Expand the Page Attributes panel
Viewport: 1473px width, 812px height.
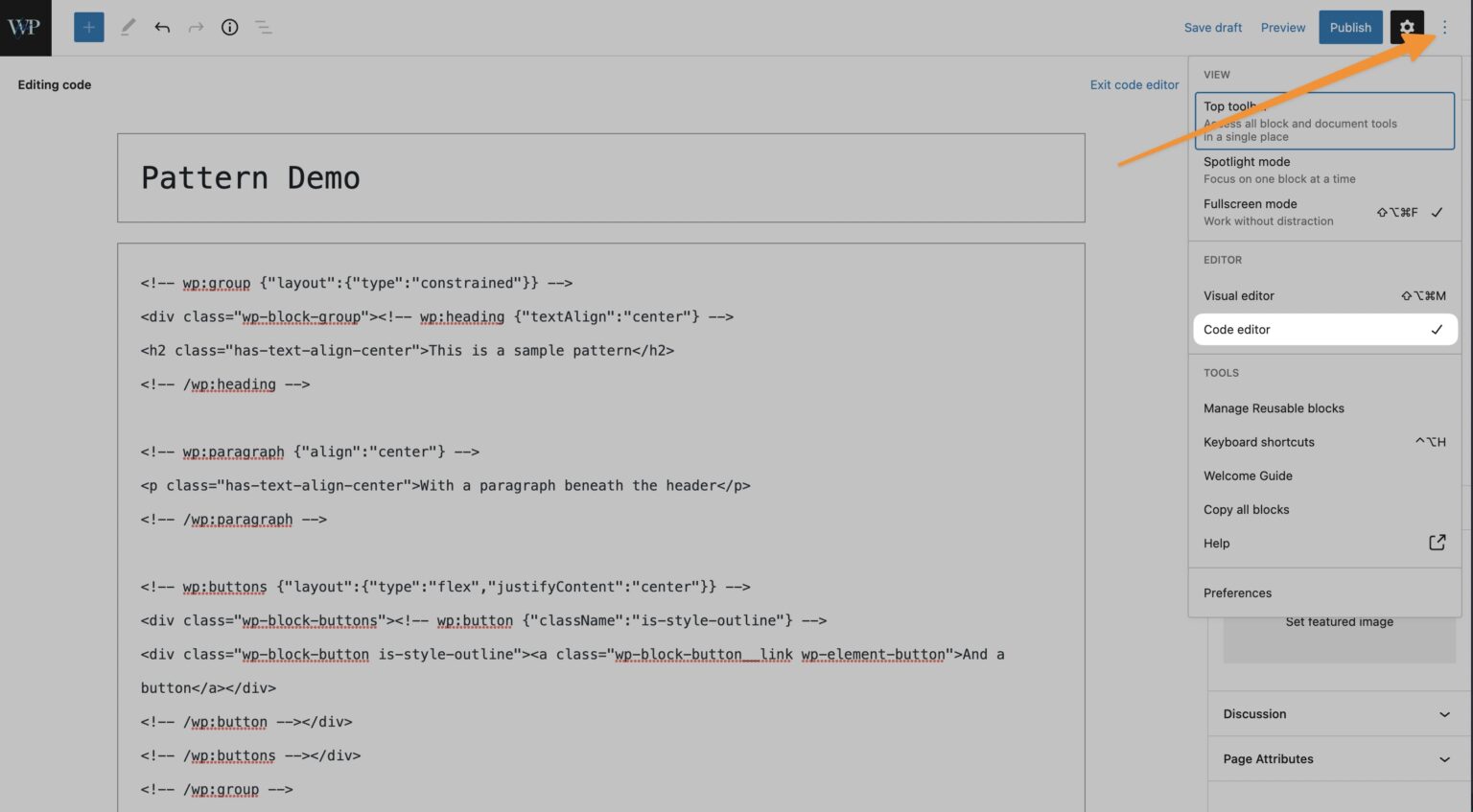[x=1336, y=758]
